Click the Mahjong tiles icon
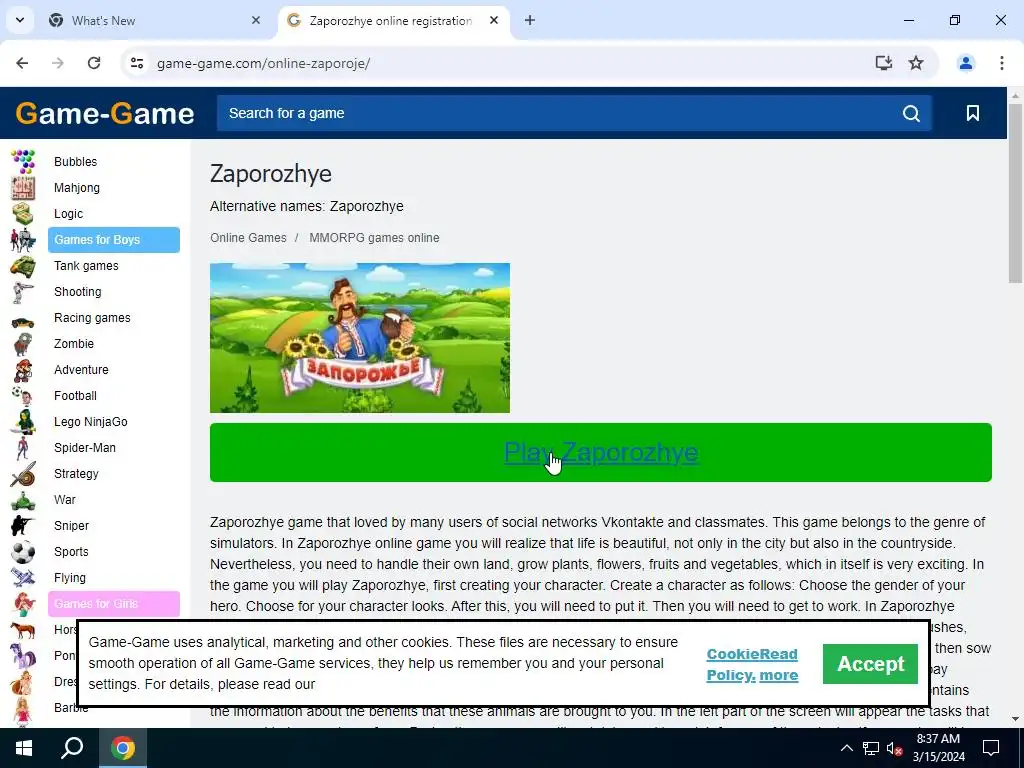Screen dimensions: 1024x768 23,187
